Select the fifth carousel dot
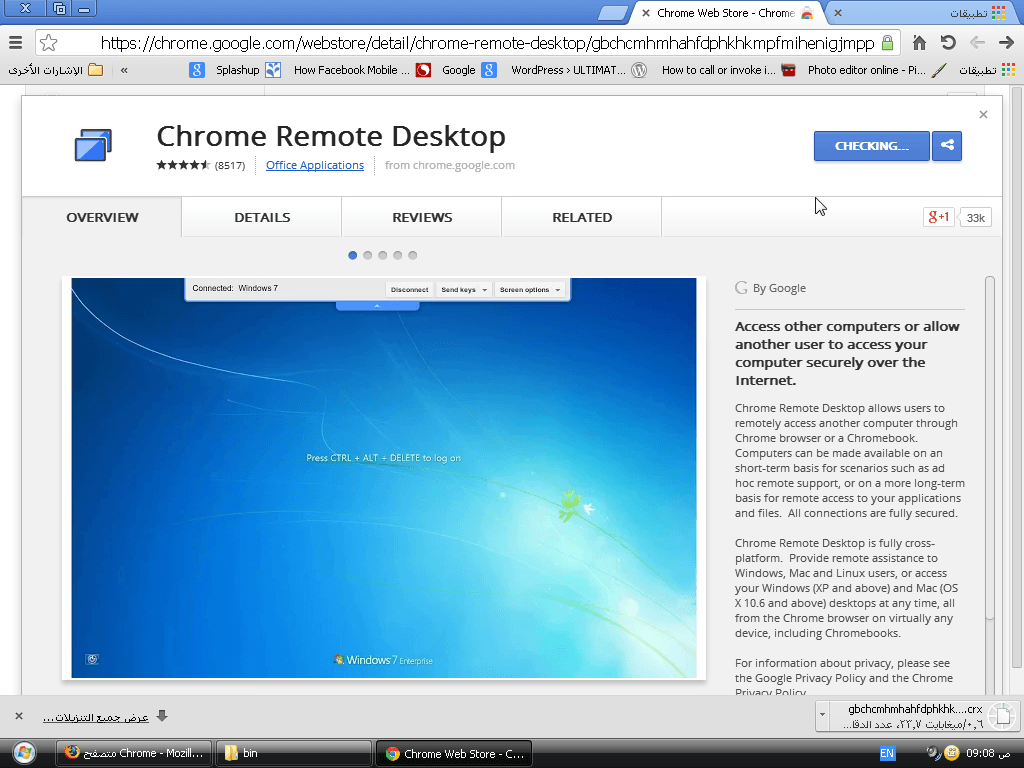 coord(413,255)
